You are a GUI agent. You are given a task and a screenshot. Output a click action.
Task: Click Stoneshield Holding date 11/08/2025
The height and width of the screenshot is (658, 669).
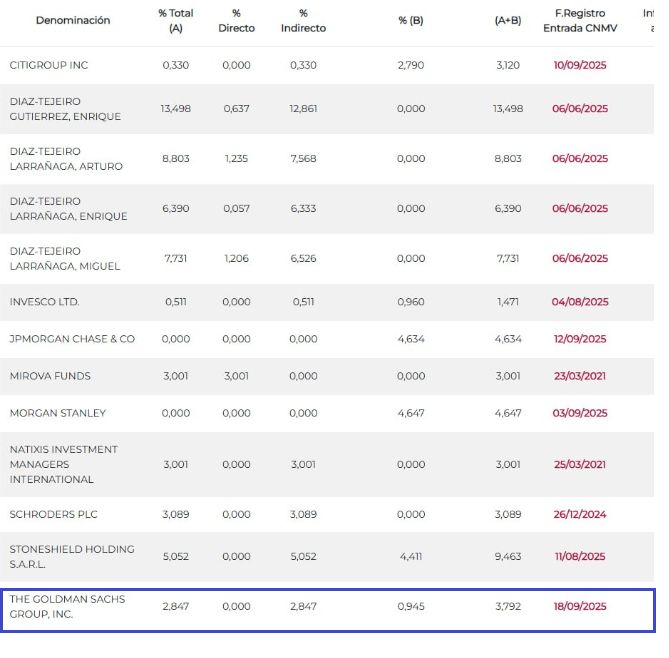coord(579,557)
